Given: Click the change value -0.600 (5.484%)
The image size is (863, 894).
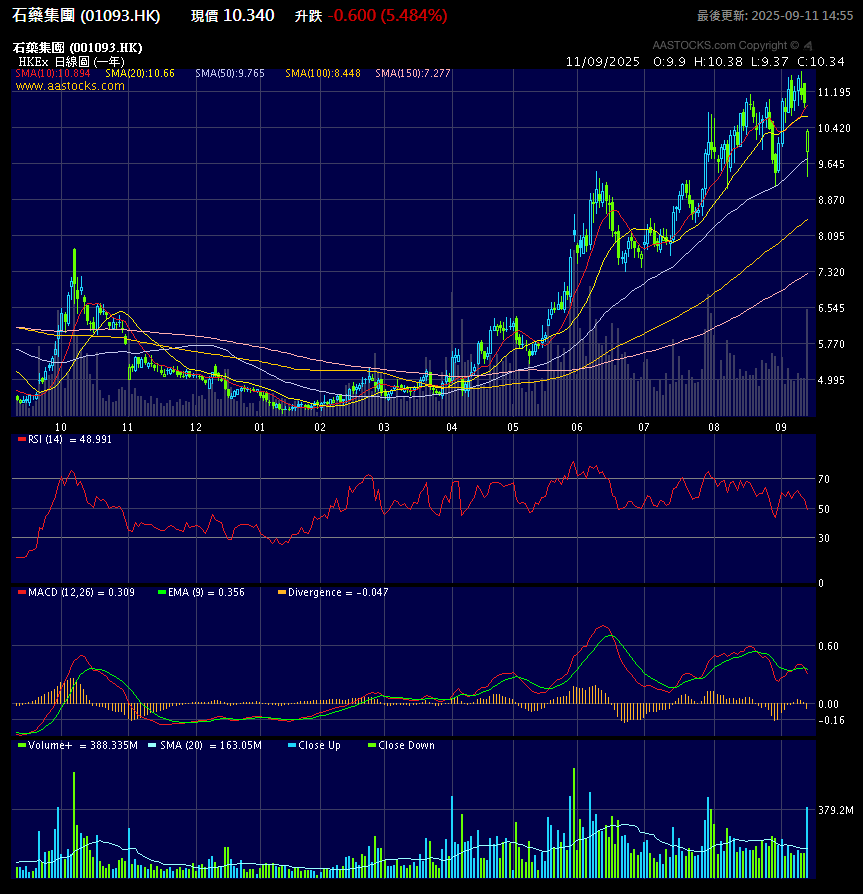Looking at the screenshot, I should (388, 15).
